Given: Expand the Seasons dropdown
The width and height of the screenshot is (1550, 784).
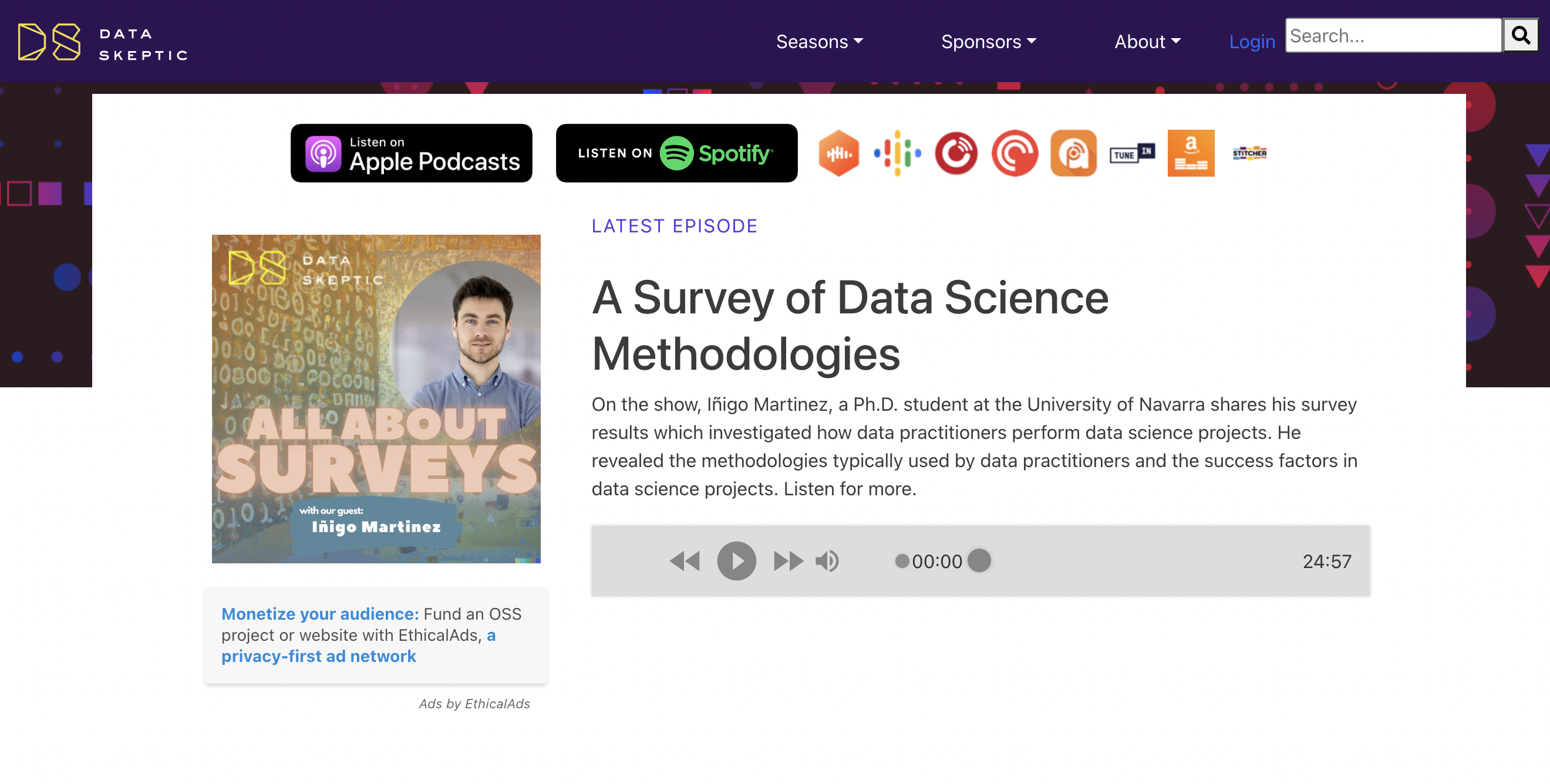Looking at the screenshot, I should 819,42.
